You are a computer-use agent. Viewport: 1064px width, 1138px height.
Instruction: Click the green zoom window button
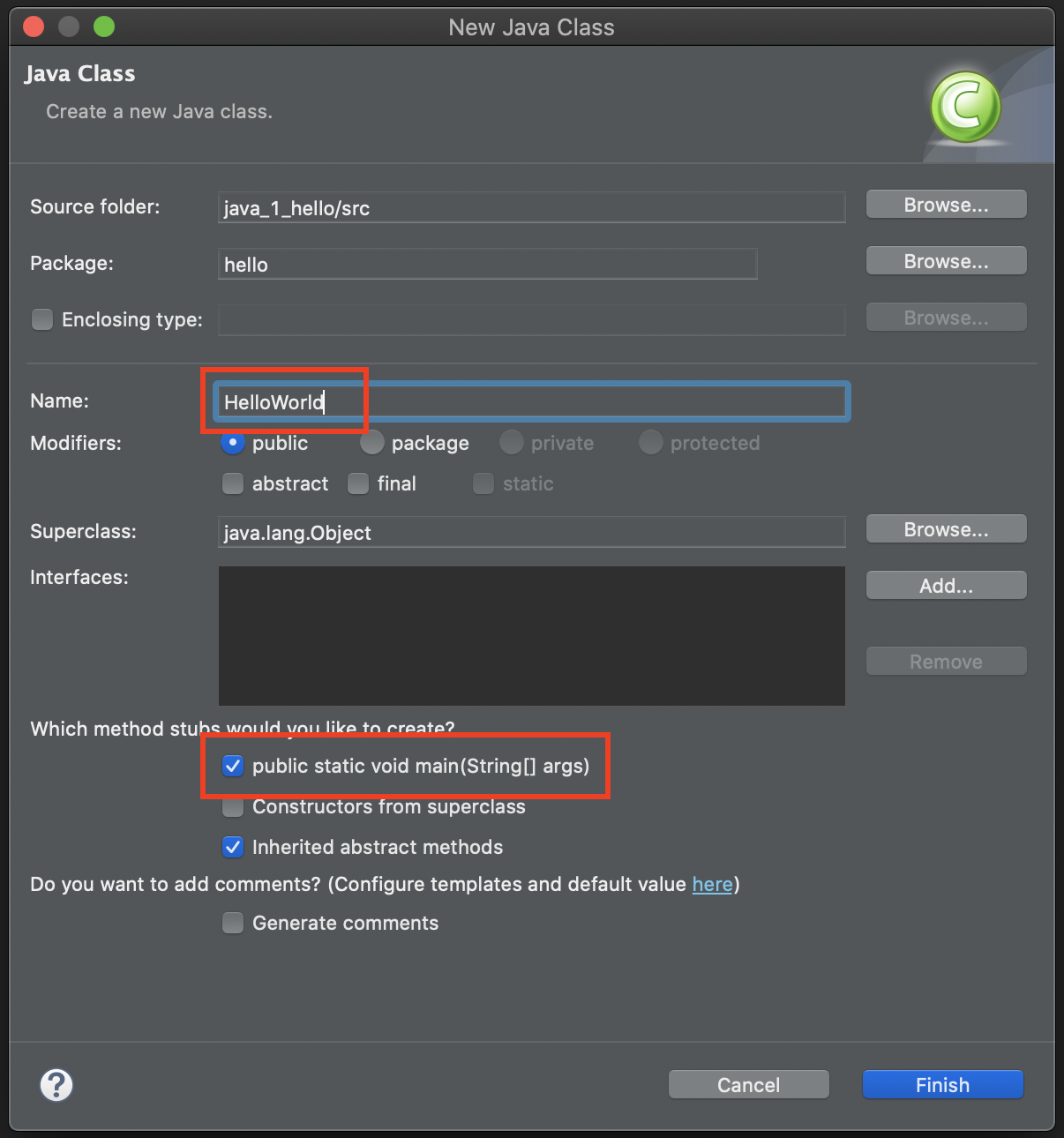point(104,26)
